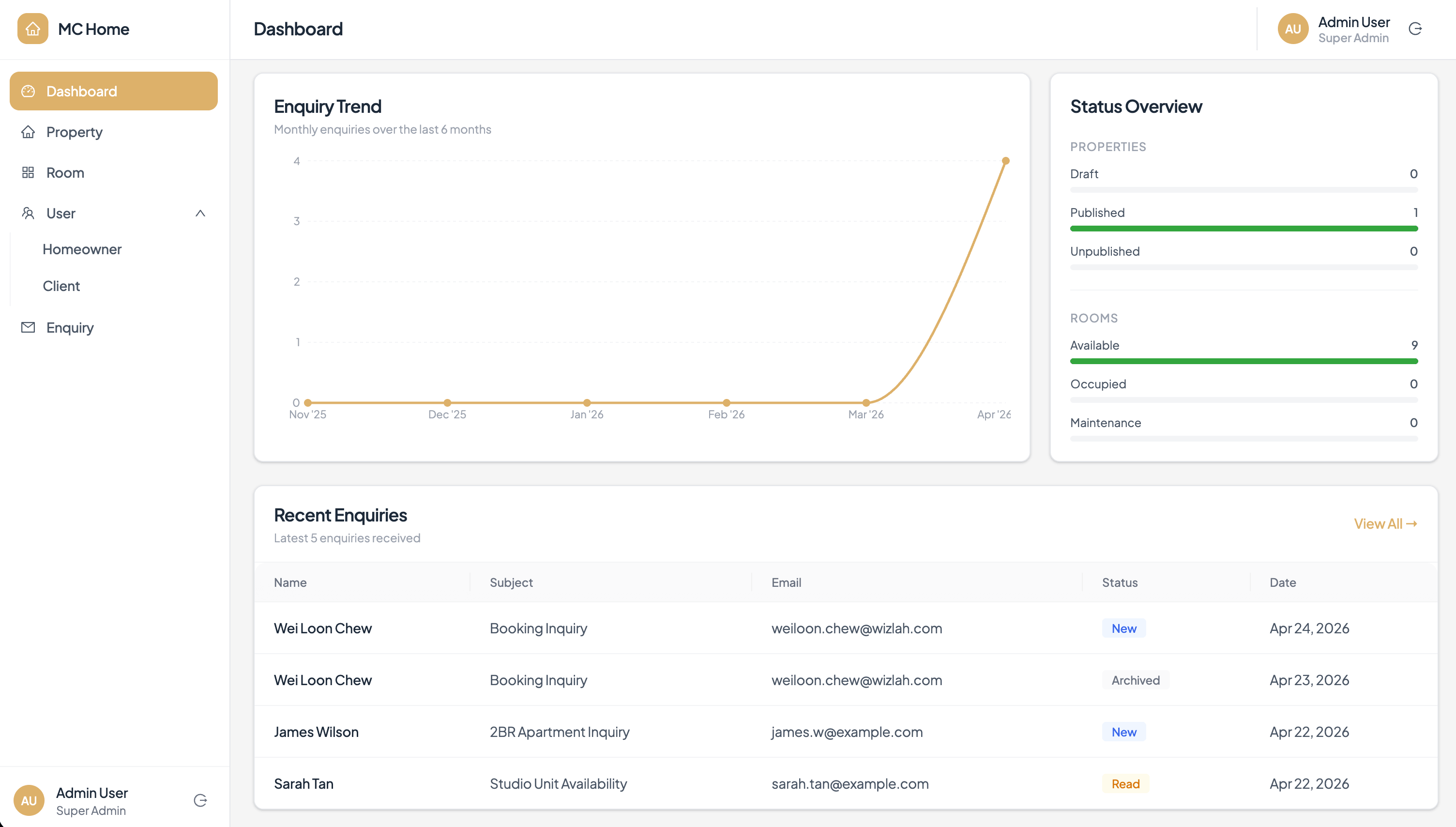Click the logout icon in sidebar footer
Viewport: 1456px width, 827px height.
pyautogui.click(x=200, y=801)
